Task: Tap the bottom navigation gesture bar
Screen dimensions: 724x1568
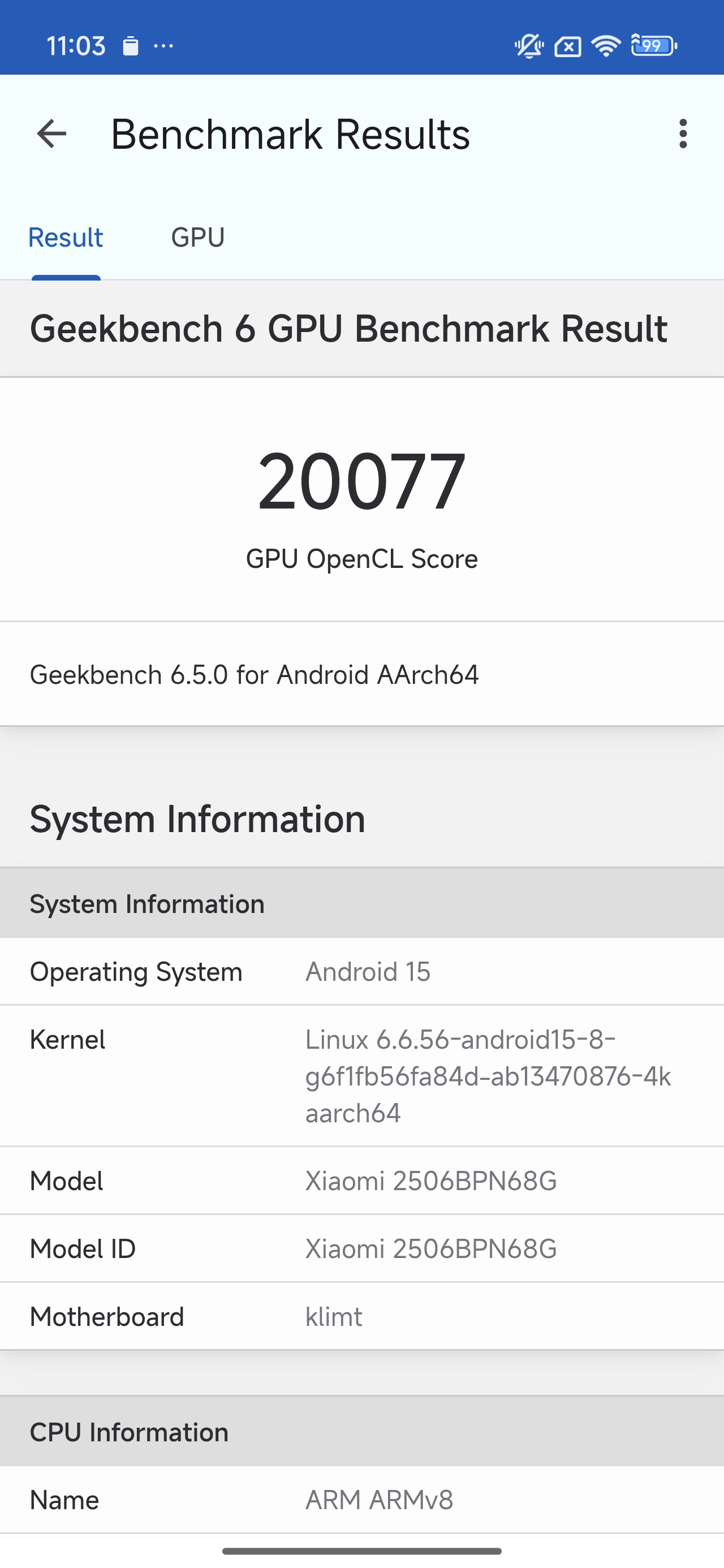Action: click(x=361, y=1551)
